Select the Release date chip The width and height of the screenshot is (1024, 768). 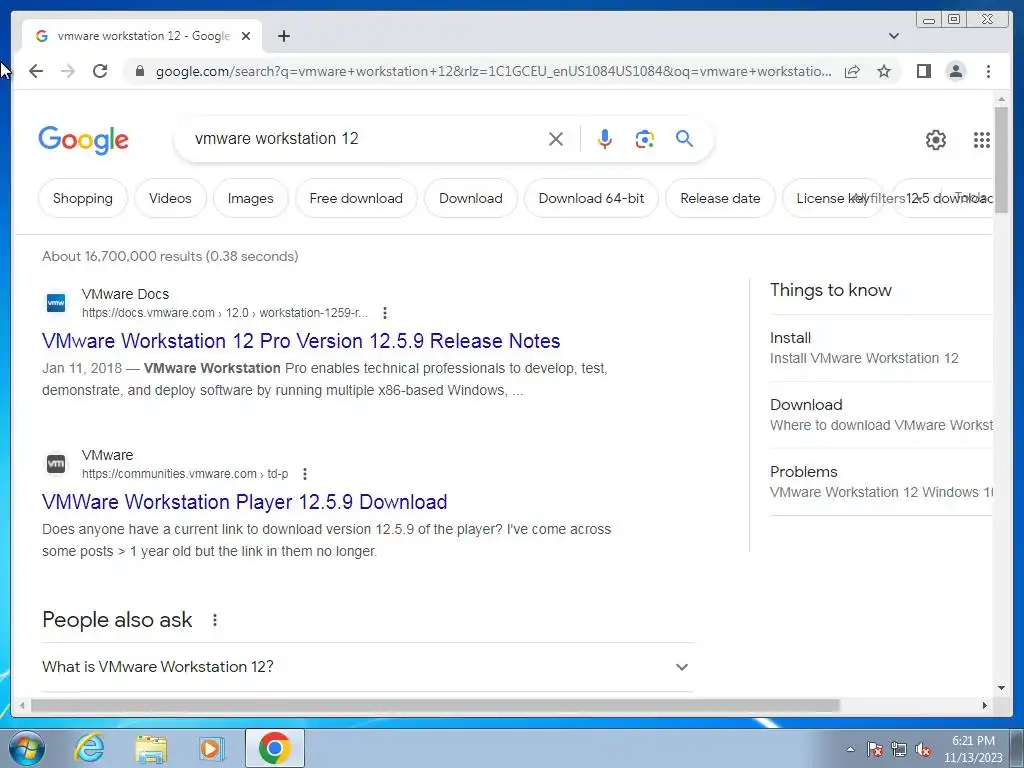pos(720,198)
